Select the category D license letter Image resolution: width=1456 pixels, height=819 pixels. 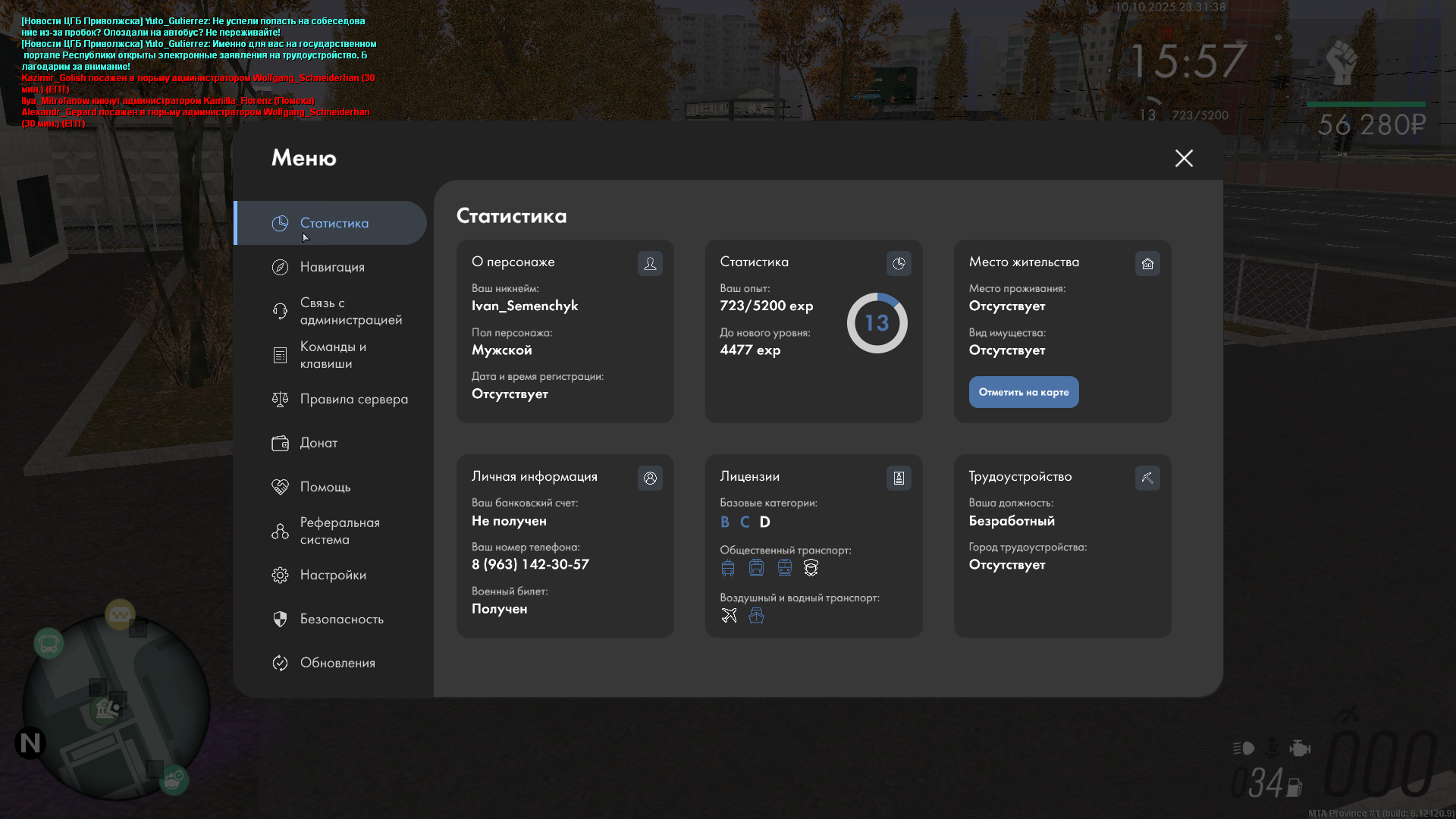coord(764,522)
